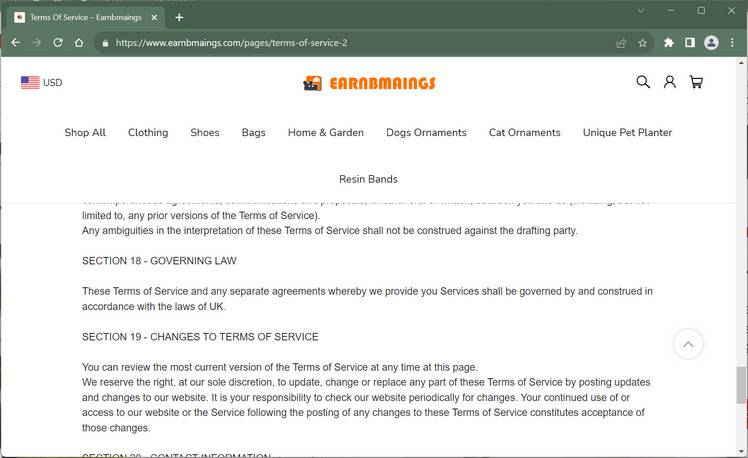Click the scrollbar down arrow
This screenshot has width=748, height=458.
click(741, 451)
